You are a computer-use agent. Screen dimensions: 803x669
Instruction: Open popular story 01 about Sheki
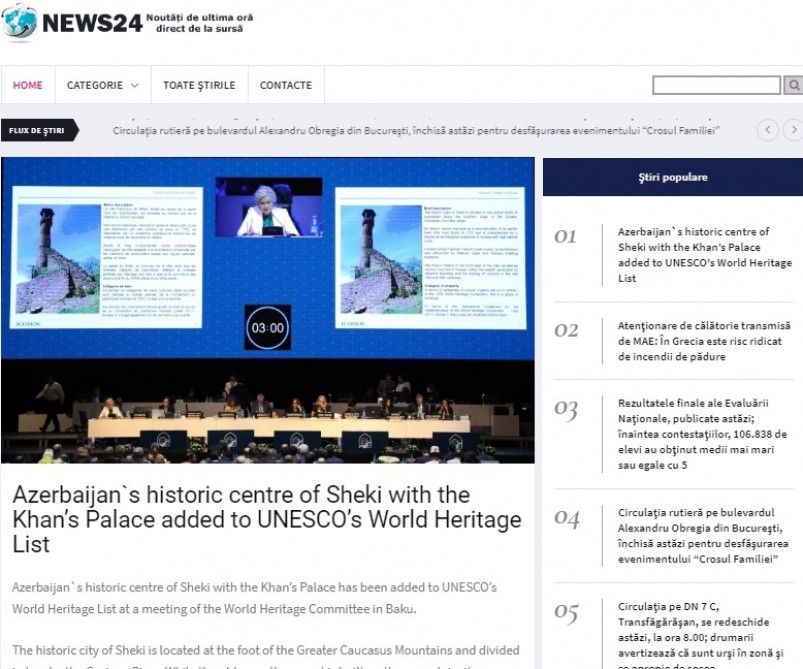click(704, 255)
